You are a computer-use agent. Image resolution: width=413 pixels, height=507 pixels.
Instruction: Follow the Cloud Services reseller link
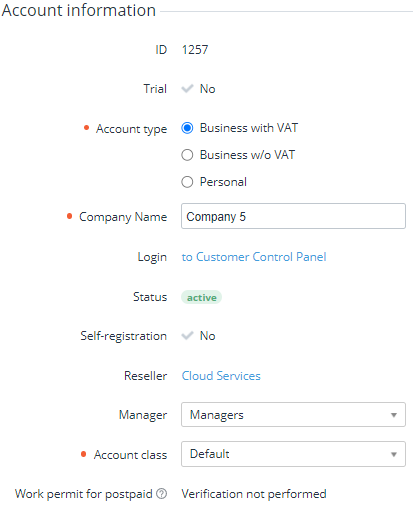point(221,376)
